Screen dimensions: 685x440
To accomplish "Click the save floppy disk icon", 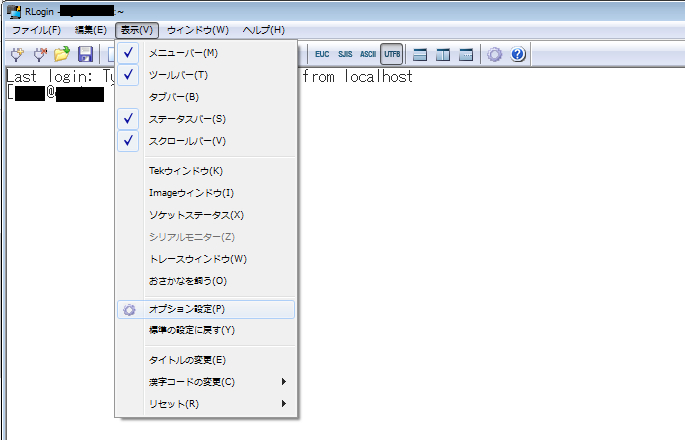I will 85,54.
